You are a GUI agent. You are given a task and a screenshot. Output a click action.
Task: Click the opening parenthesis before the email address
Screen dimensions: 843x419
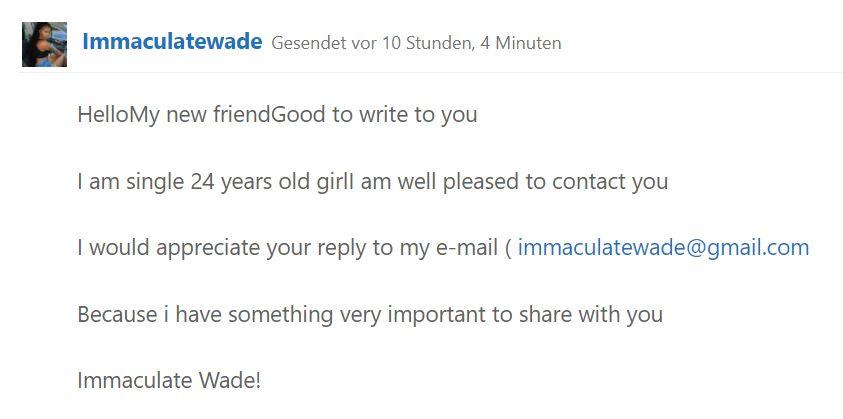508,248
